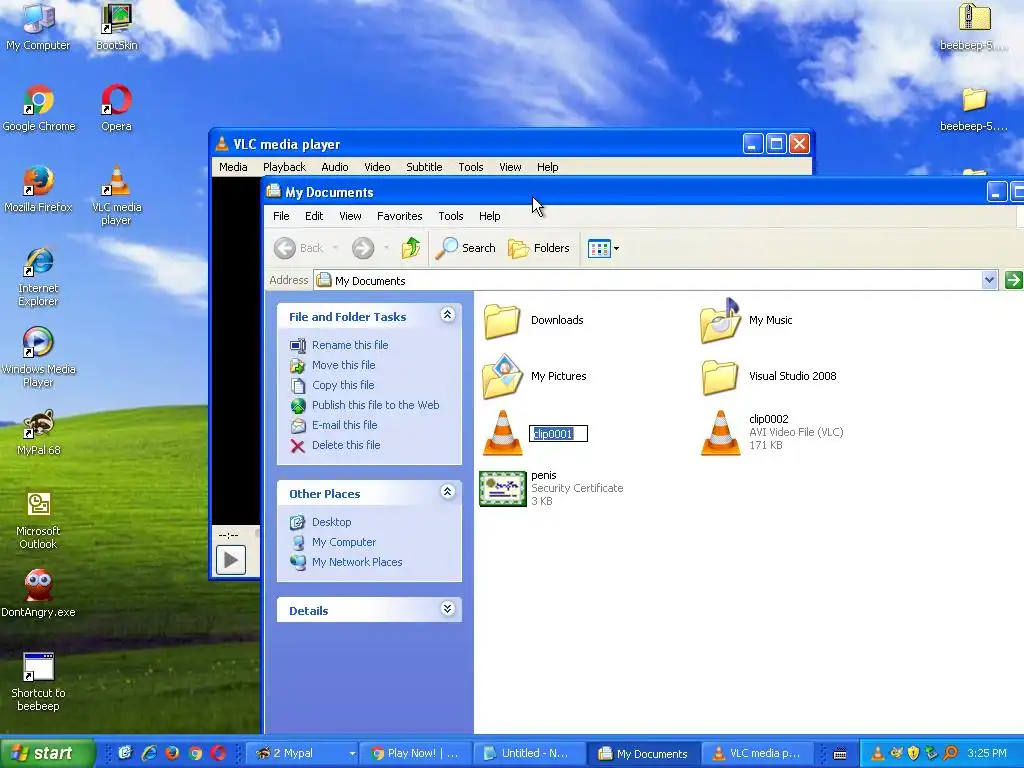Open the 2 Mypal taskbar group

point(302,753)
